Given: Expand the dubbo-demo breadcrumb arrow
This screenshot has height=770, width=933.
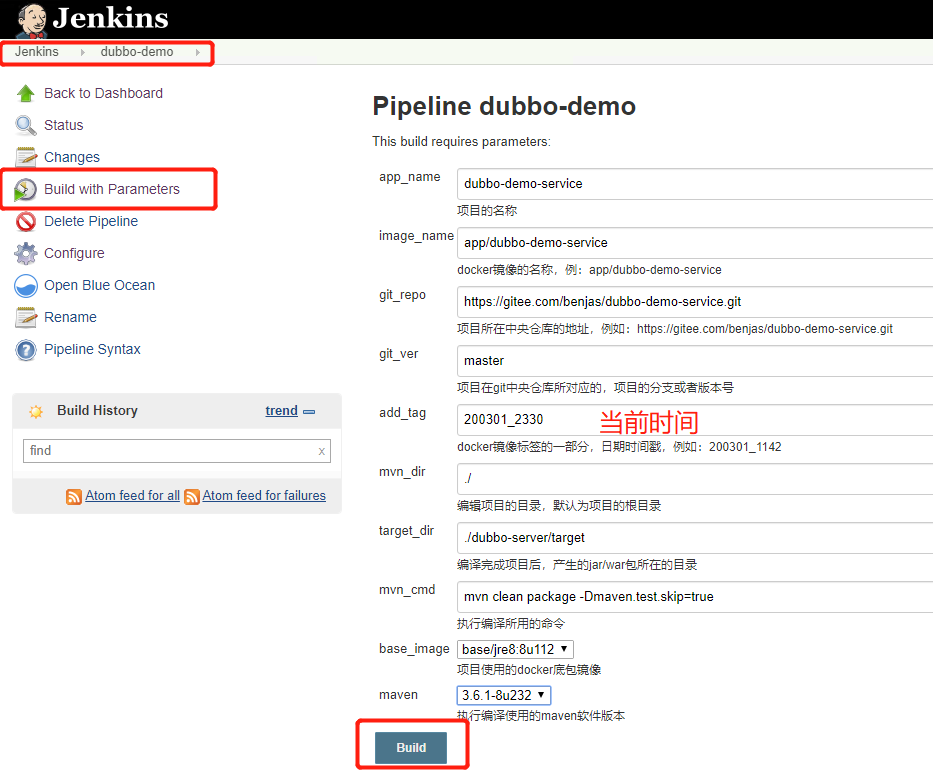Looking at the screenshot, I should point(197,52).
